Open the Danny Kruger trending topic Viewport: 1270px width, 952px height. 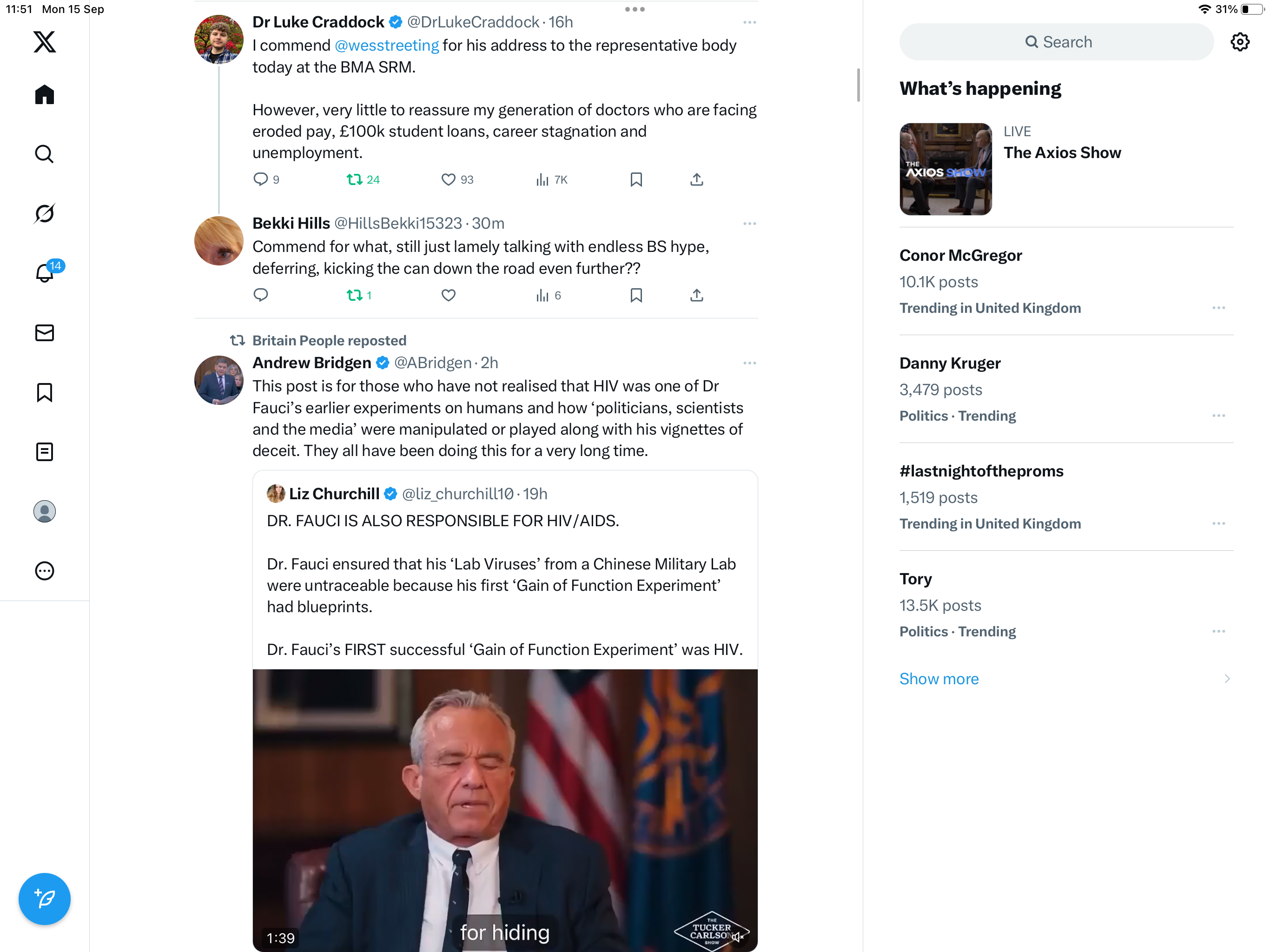pyautogui.click(x=950, y=363)
